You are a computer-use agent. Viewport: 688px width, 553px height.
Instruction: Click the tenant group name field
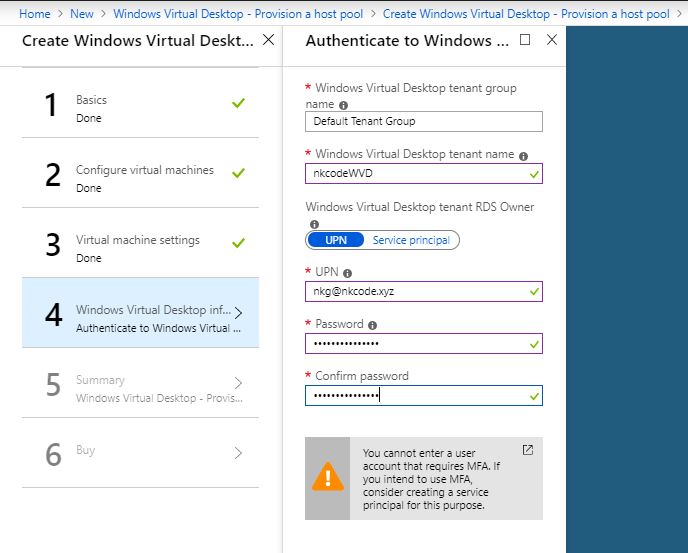423,121
